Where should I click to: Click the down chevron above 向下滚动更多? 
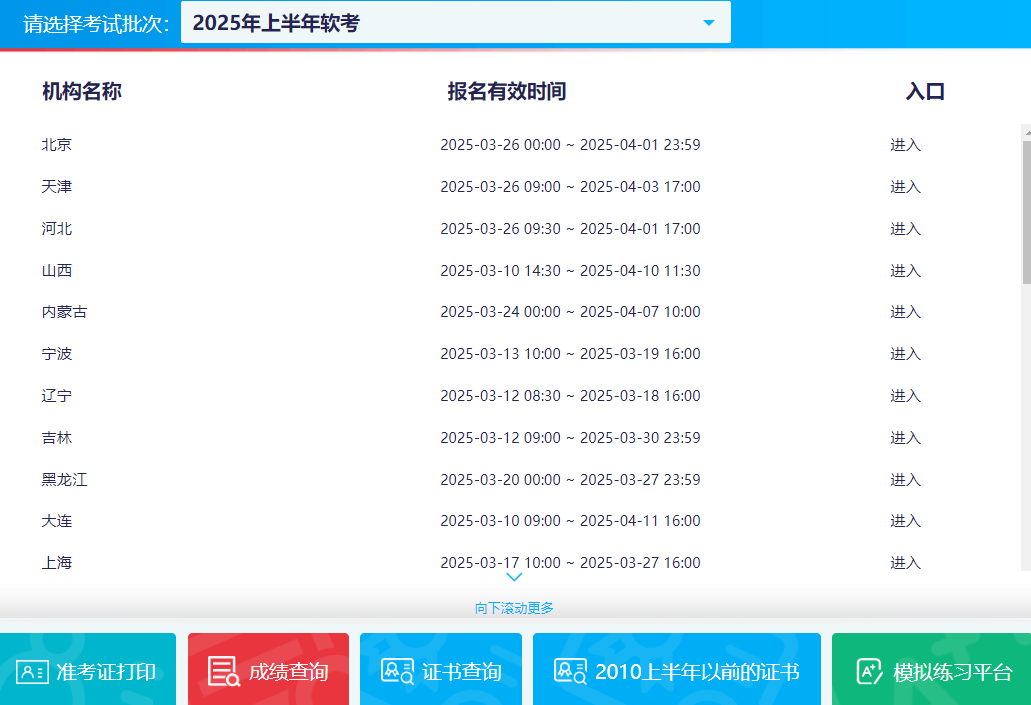[514, 577]
